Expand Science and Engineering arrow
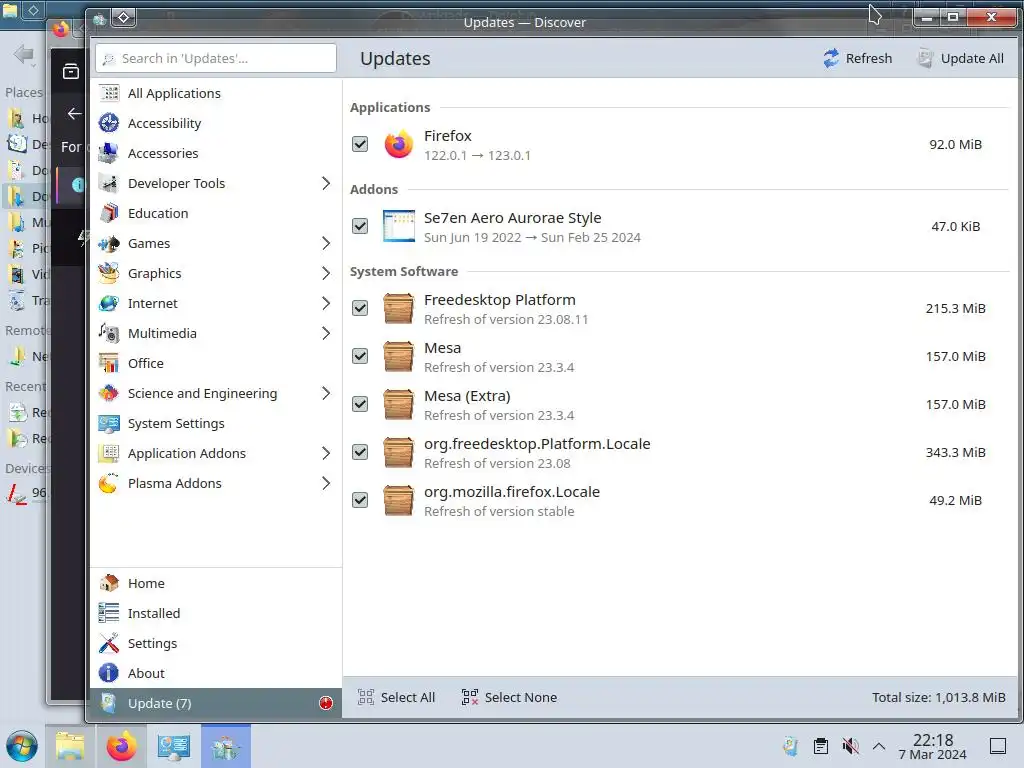The image size is (1024, 768). click(326, 393)
